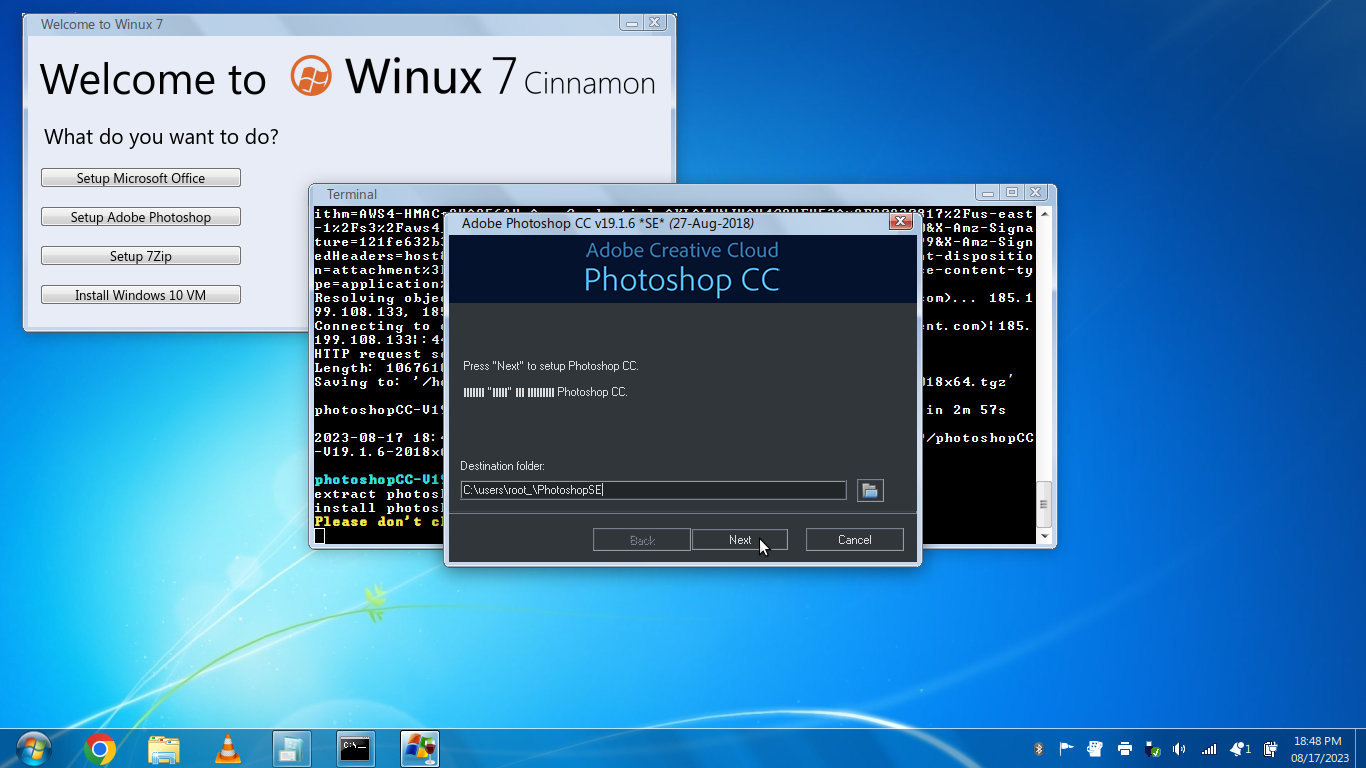Screen dimensions: 1366x768
Task: Cancel the Photoshop CC setup
Action: click(x=855, y=540)
